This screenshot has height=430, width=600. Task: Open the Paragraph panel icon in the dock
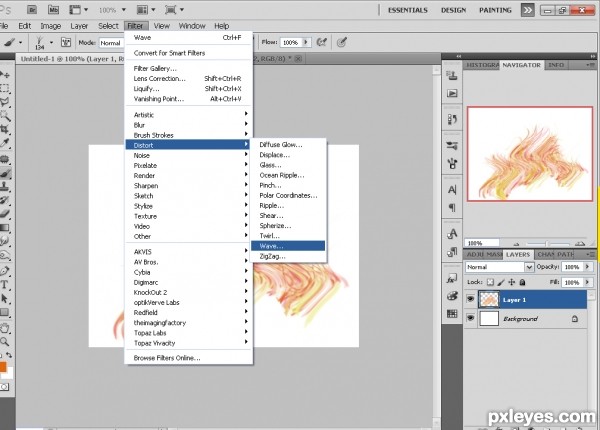452,208
